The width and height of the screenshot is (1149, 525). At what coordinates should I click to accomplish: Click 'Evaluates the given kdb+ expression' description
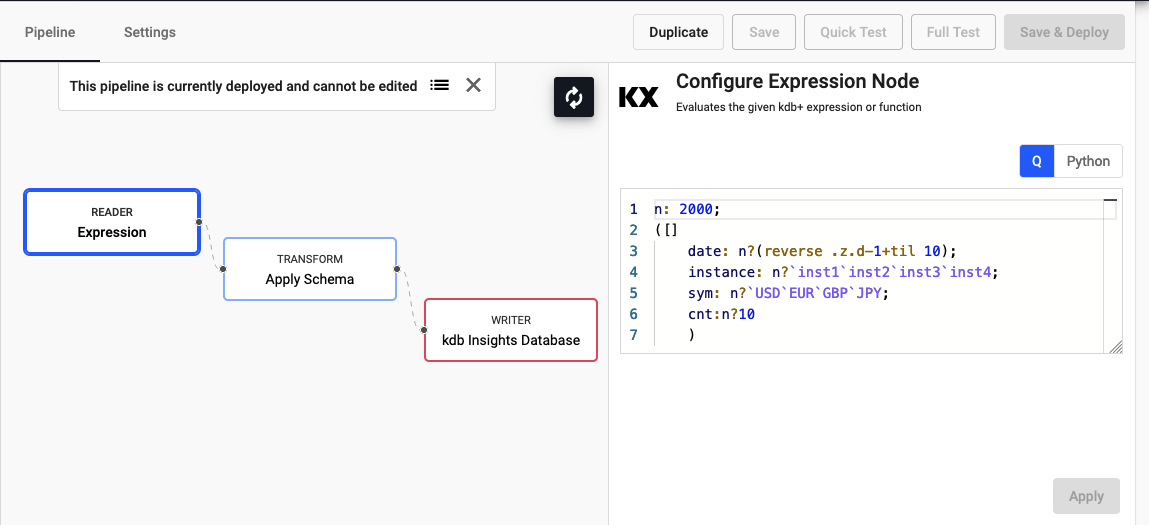click(798, 107)
